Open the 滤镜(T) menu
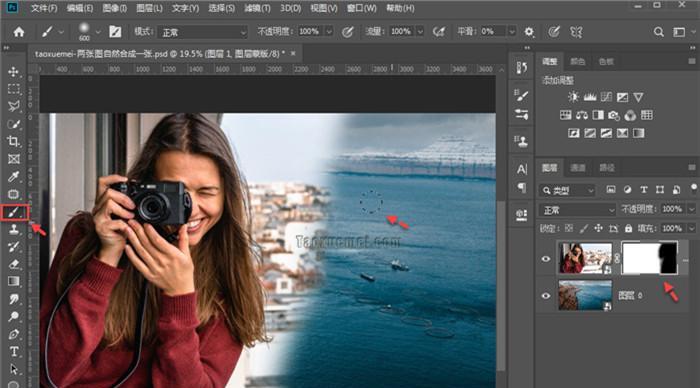This screenshot has width=700, height=388. click(x=257, y=8)
